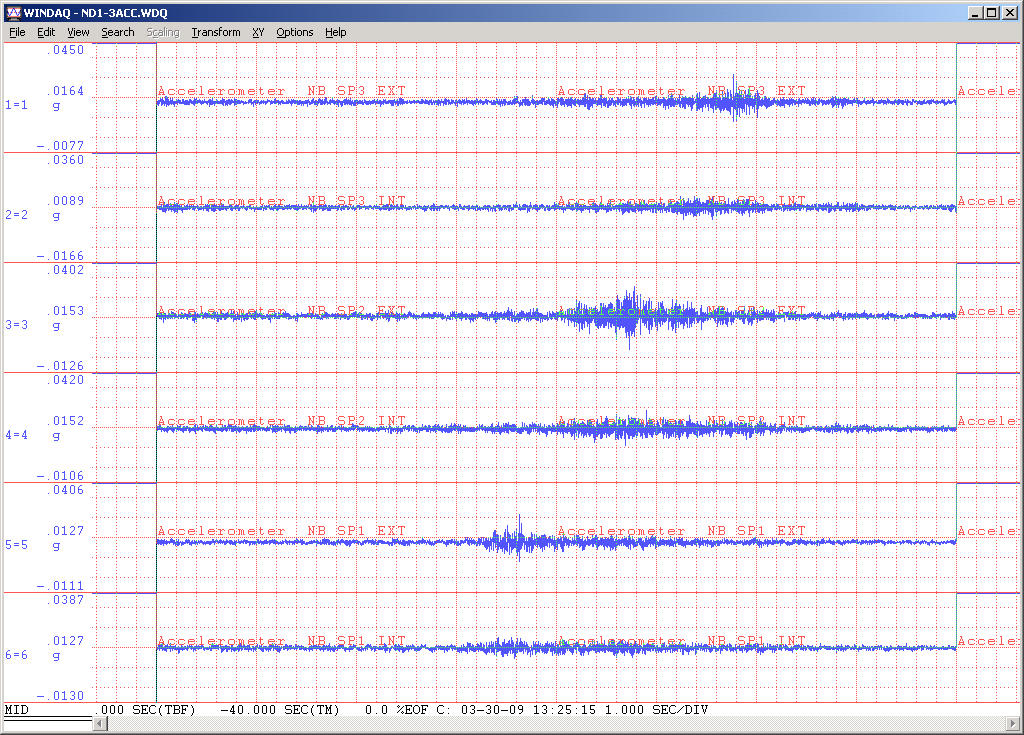Click first 'Accelerometer NB SP3 INT' event marker
Viewport: 1024px width, 735px height.
pos(281,201)
